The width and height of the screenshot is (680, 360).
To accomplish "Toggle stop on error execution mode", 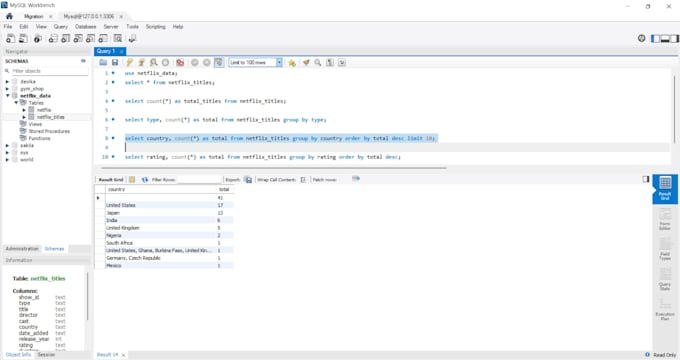I will click(x=180, y=62).
